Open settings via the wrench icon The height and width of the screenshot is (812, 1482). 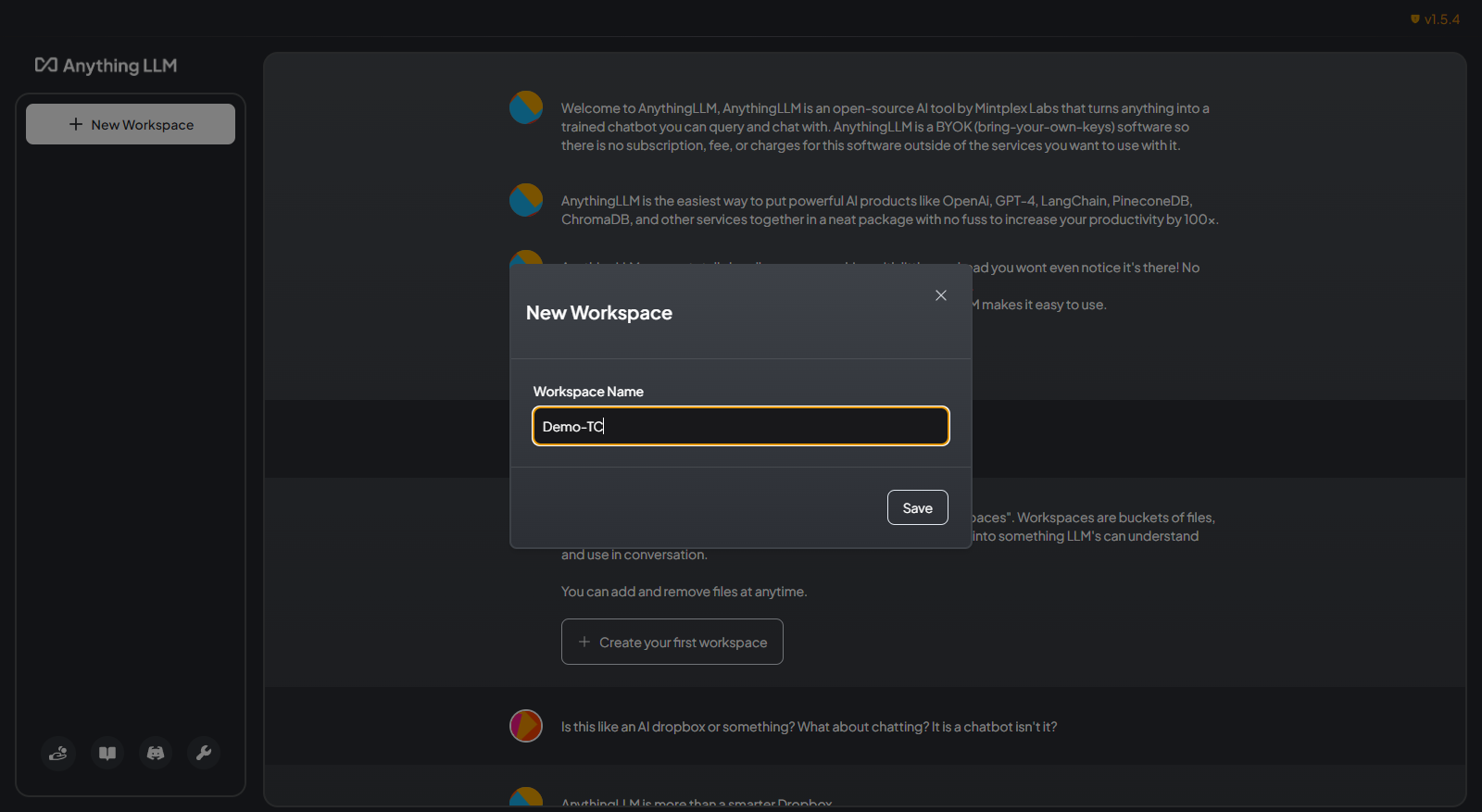tap(204, 753)
